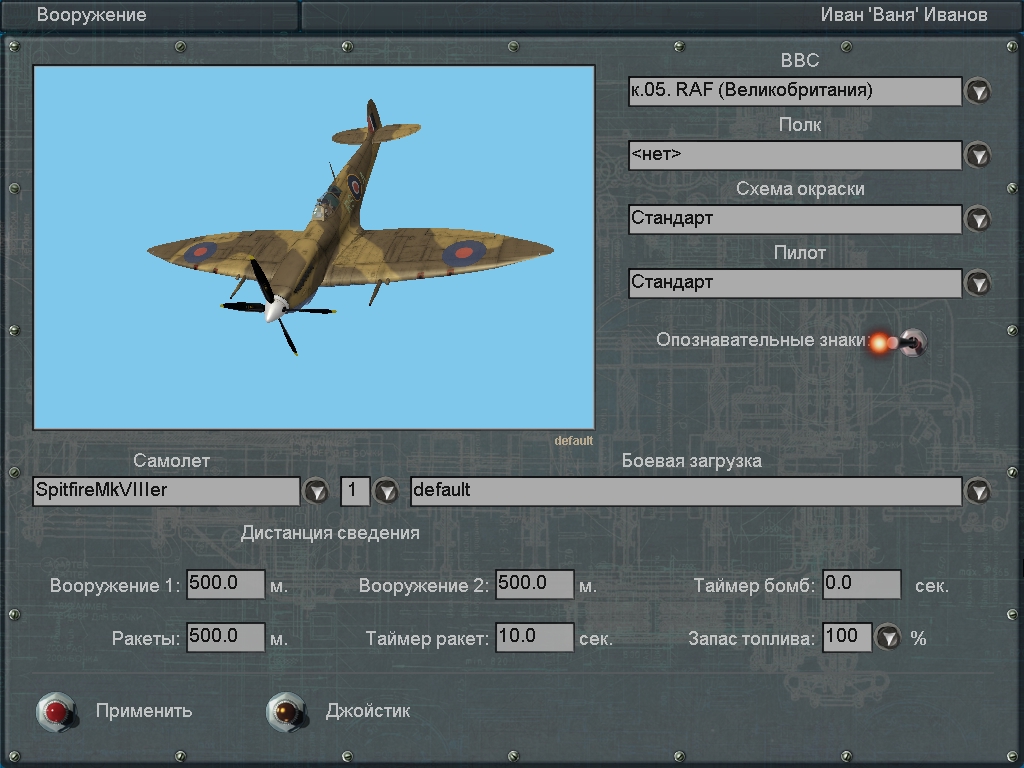This screenshot has width=1024, height=768.
Task: Select the Ракеты distance input field
Action: 225,637
